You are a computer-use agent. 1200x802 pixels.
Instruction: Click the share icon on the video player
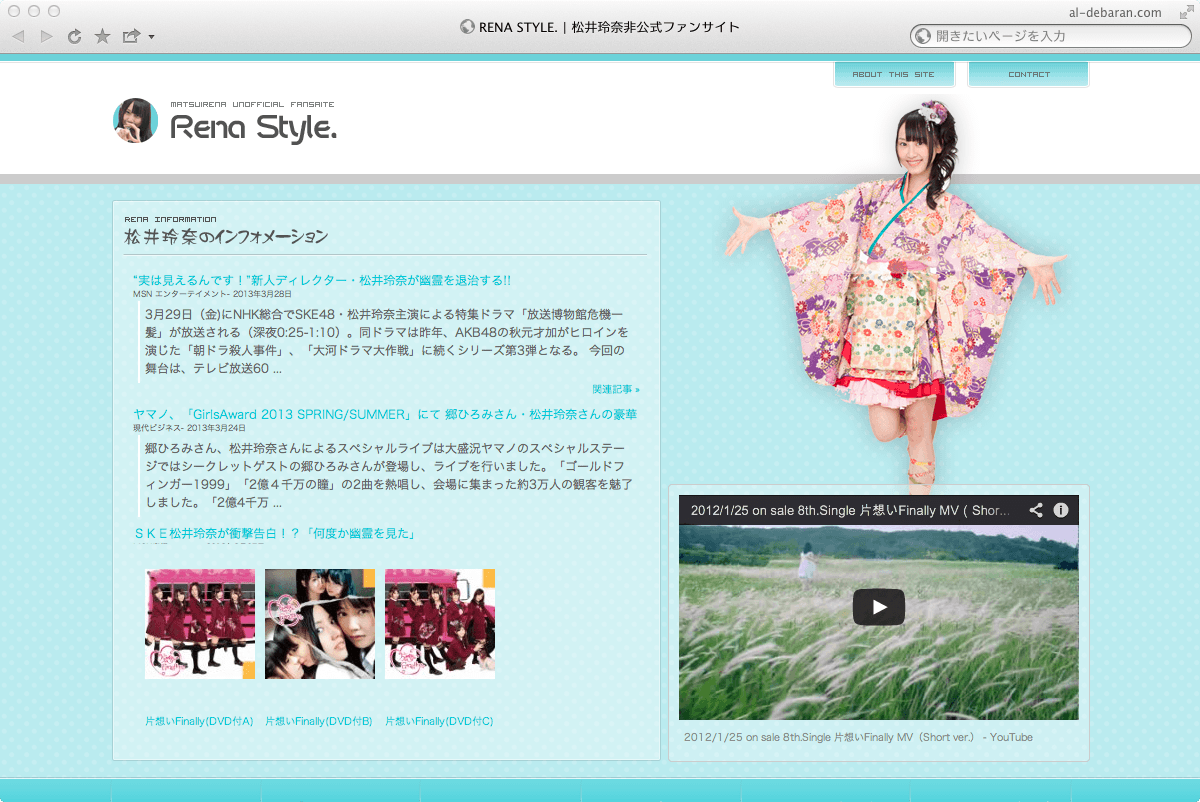tap(1036, 510)
